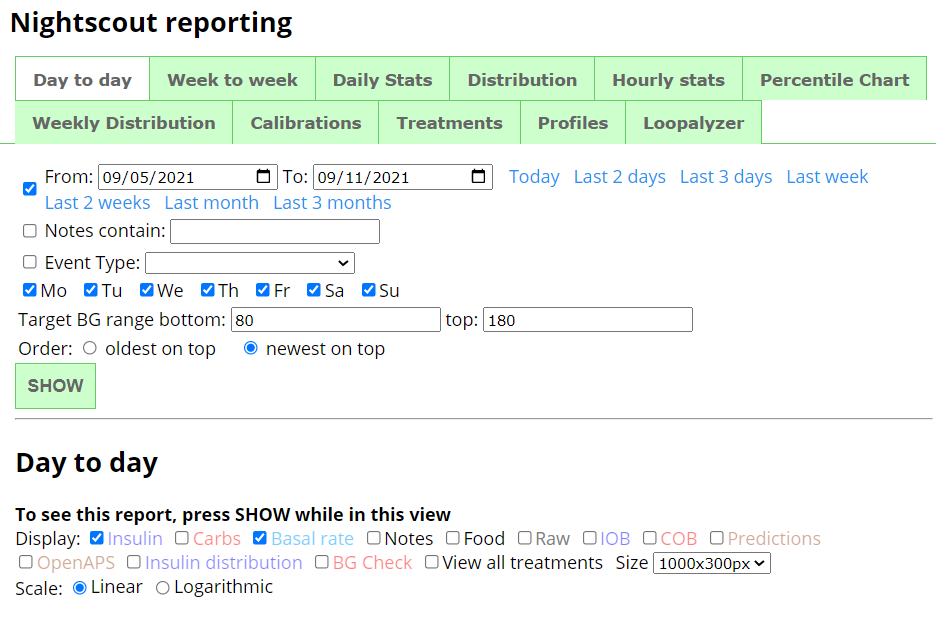The height and width of the screenshot is (617, 936).
Task: Uncheck We weekday checkbox
Action: [147, 290]
